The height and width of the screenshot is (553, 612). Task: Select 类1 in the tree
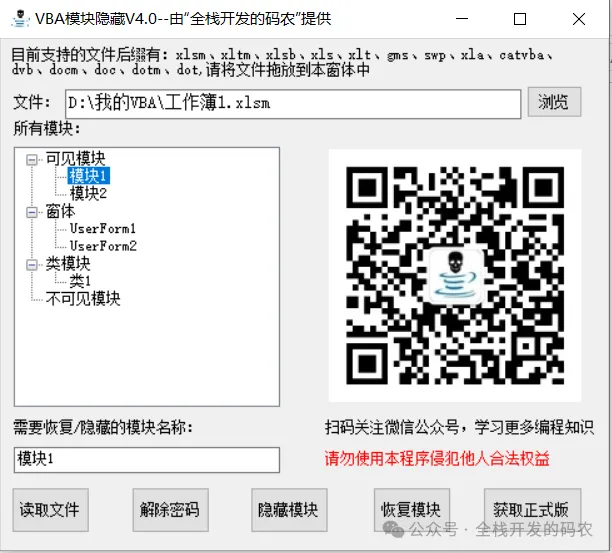(80, 281)
